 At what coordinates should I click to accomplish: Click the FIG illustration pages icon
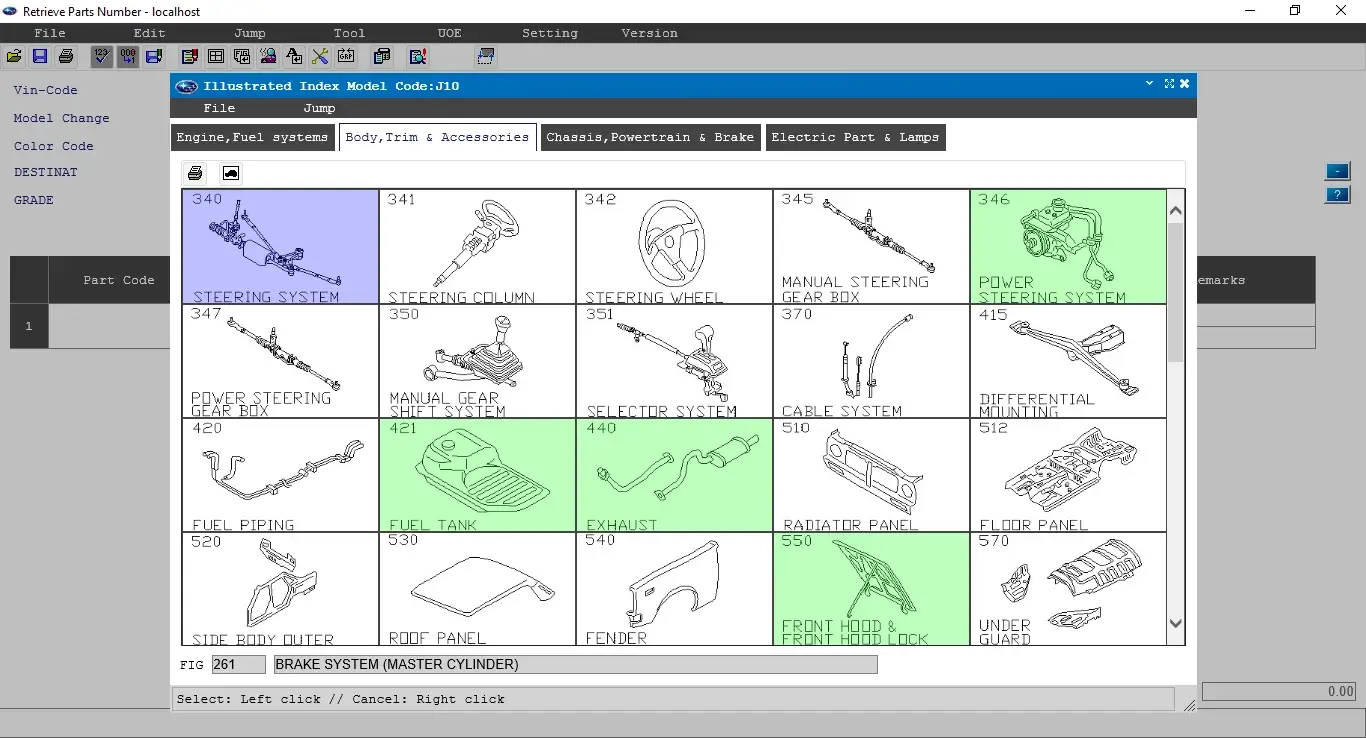click(x=242, y=56)
